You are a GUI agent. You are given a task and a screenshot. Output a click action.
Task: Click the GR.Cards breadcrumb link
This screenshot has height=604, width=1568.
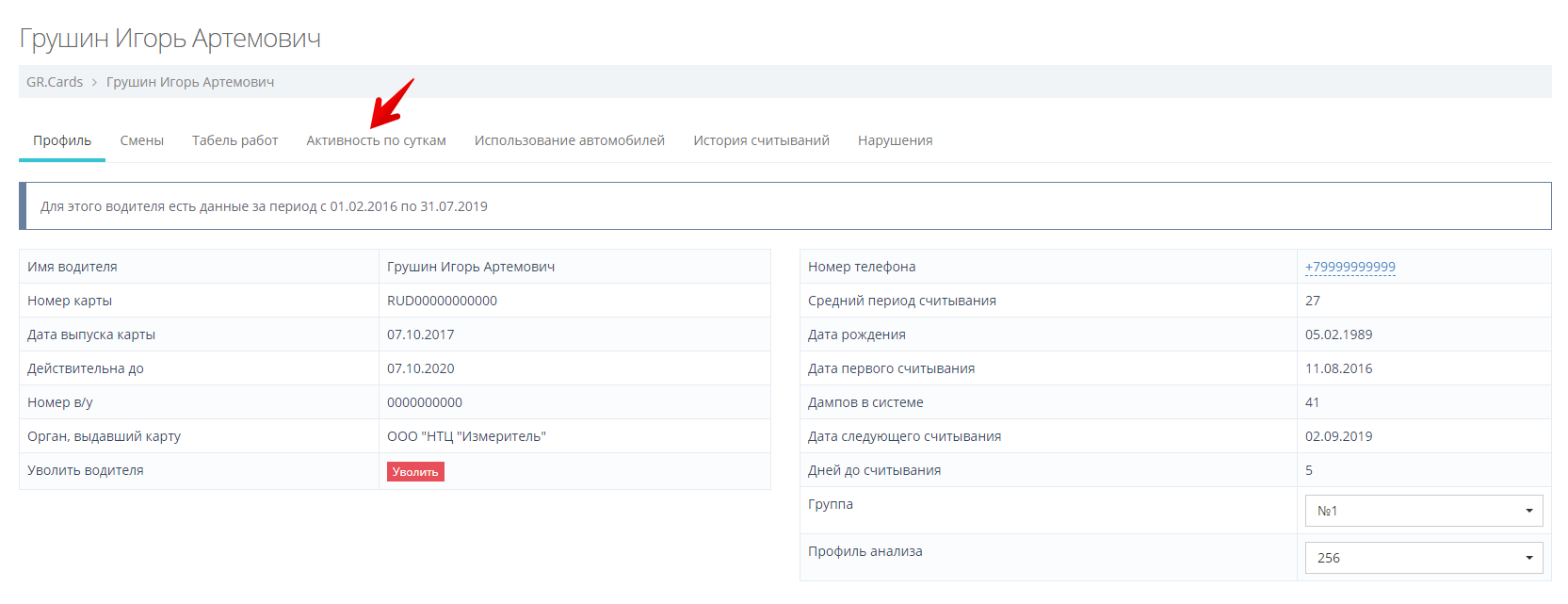click(x=55, y=82)
